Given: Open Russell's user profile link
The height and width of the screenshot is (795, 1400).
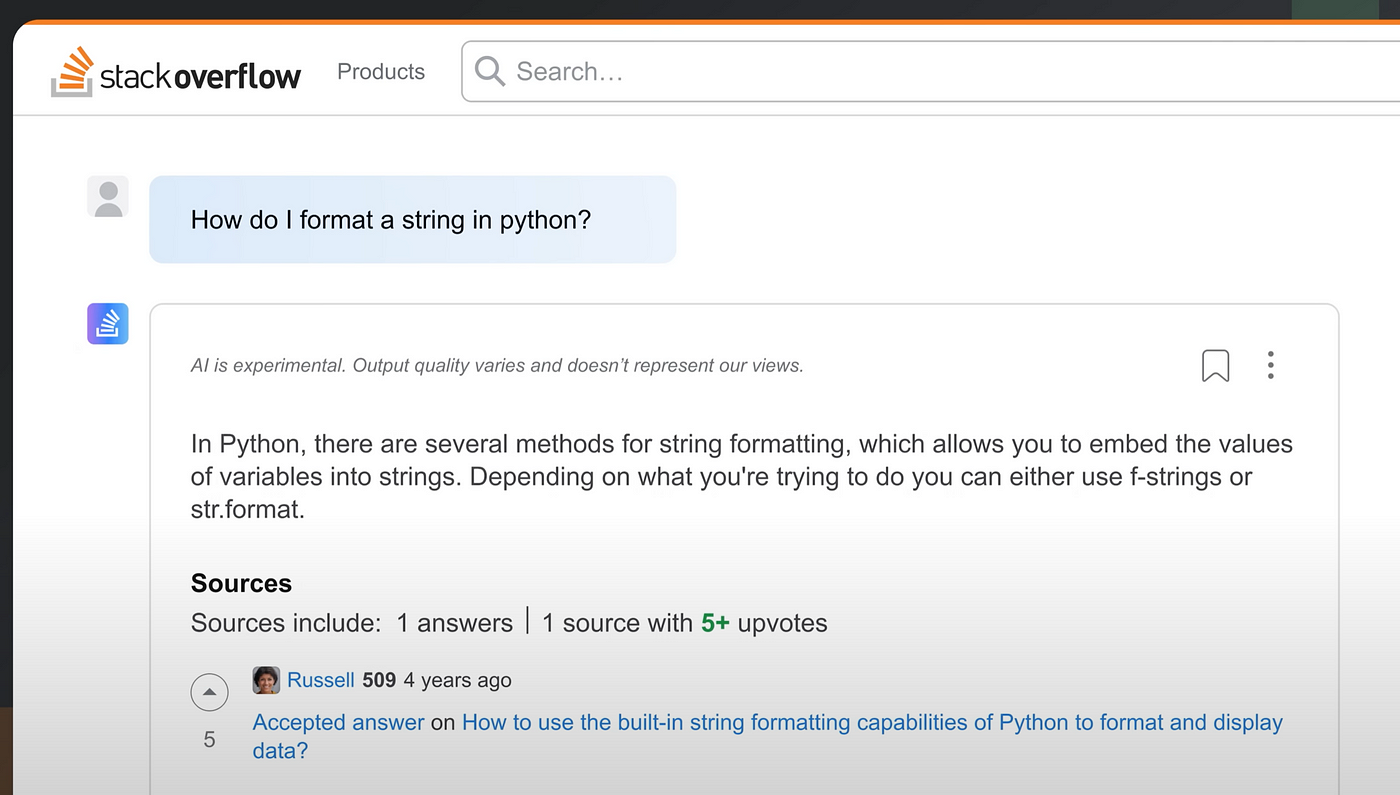Looking at the screenshot, I should tap(321, 680).
